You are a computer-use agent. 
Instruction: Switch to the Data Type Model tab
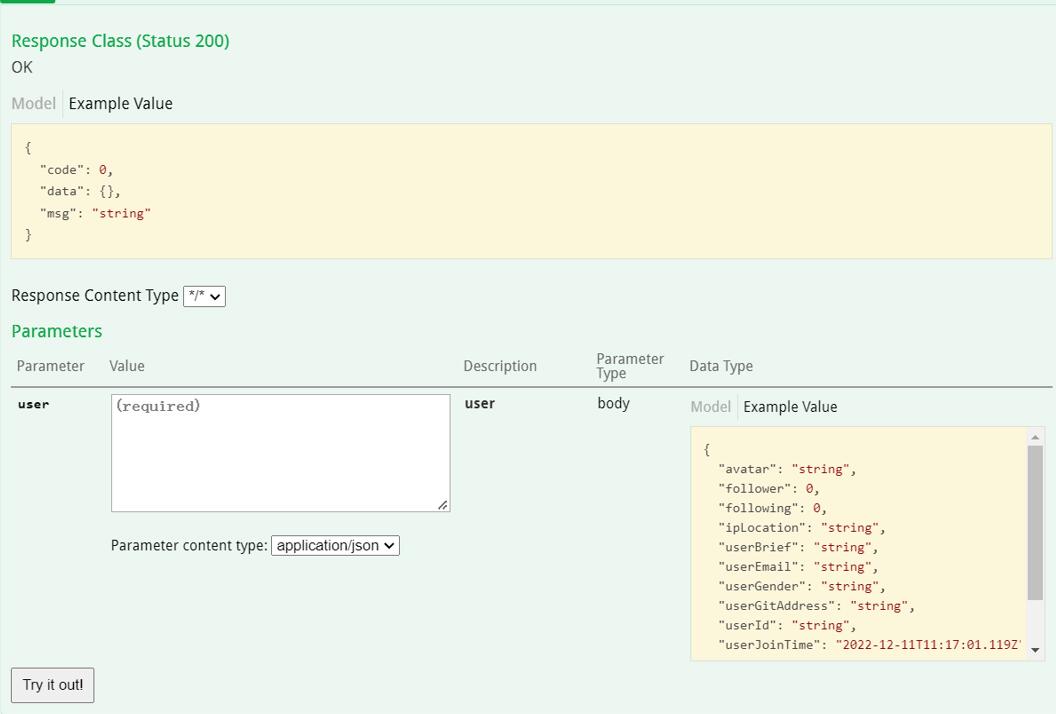(x=711, y=407)
